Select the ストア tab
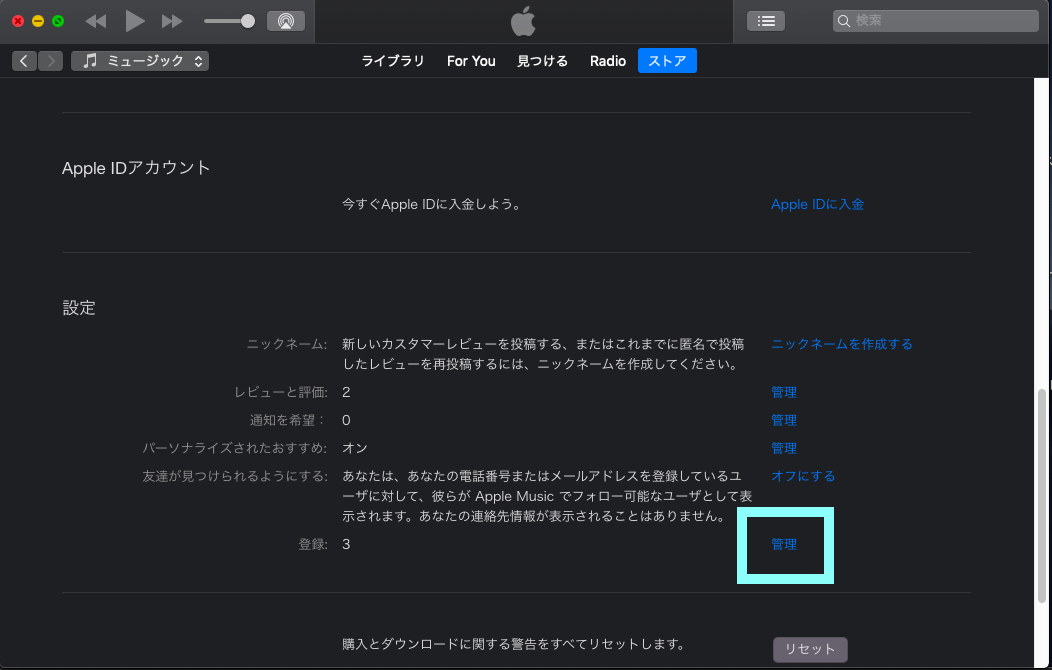1052x670 pixels. tap(667, 61)
